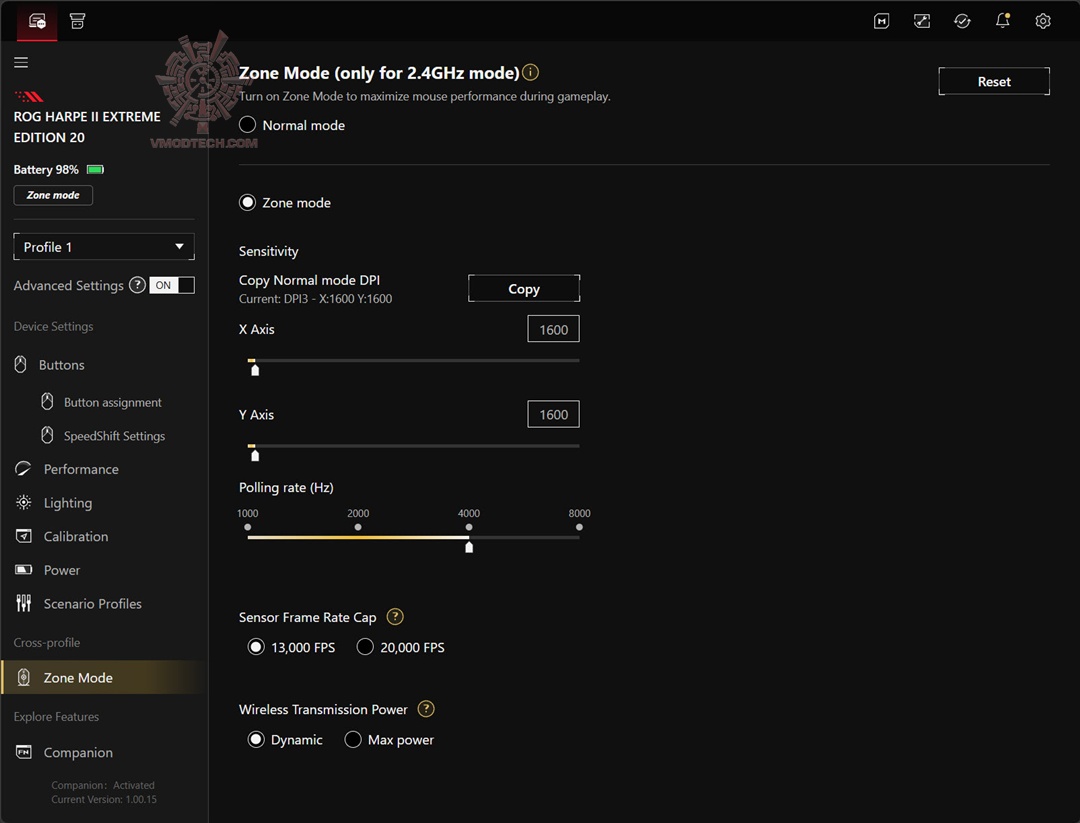Click the Reset button

[994, 81]
